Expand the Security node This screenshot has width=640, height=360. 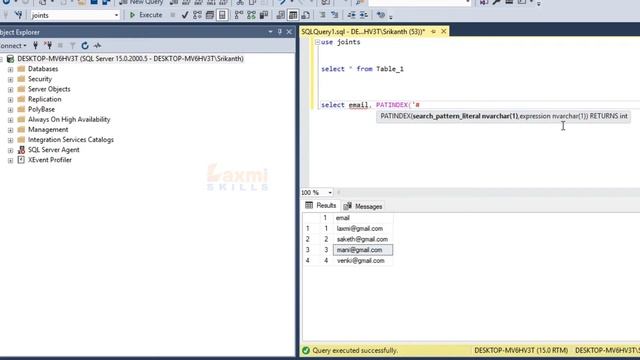11,79
